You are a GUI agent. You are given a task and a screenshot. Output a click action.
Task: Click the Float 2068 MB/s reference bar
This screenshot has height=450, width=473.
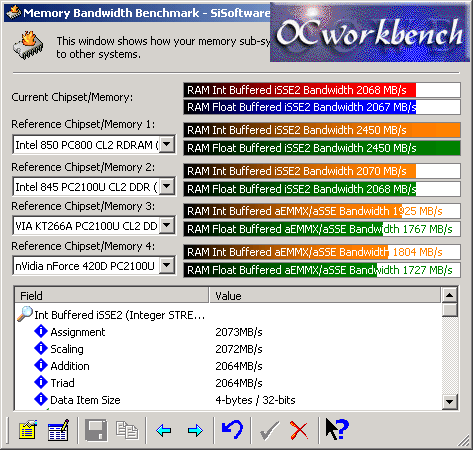[x=322, y=189]
